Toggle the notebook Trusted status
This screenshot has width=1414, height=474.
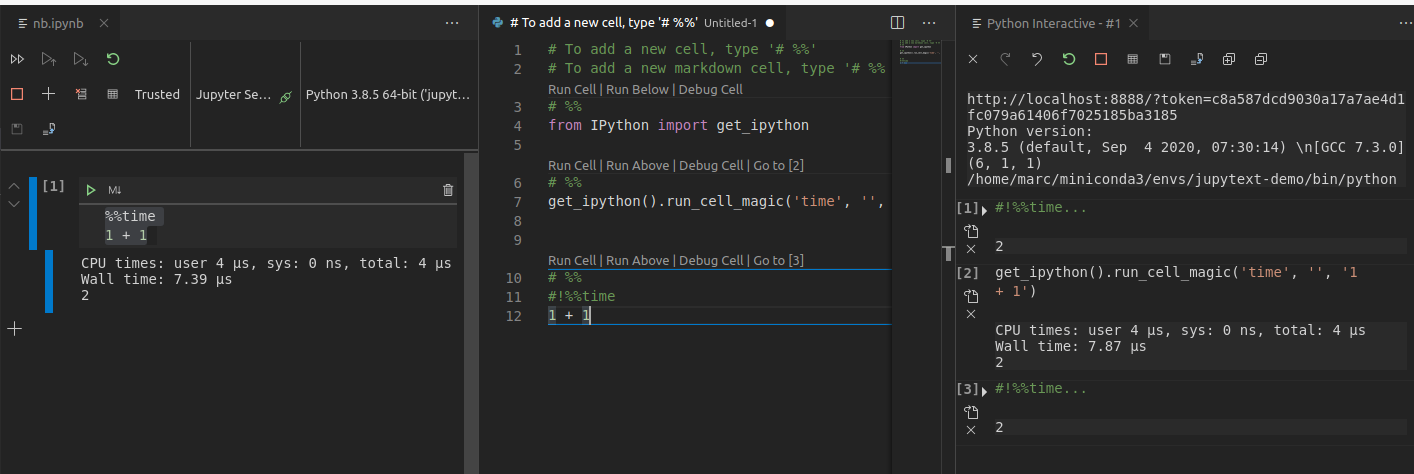click(157, 95)
